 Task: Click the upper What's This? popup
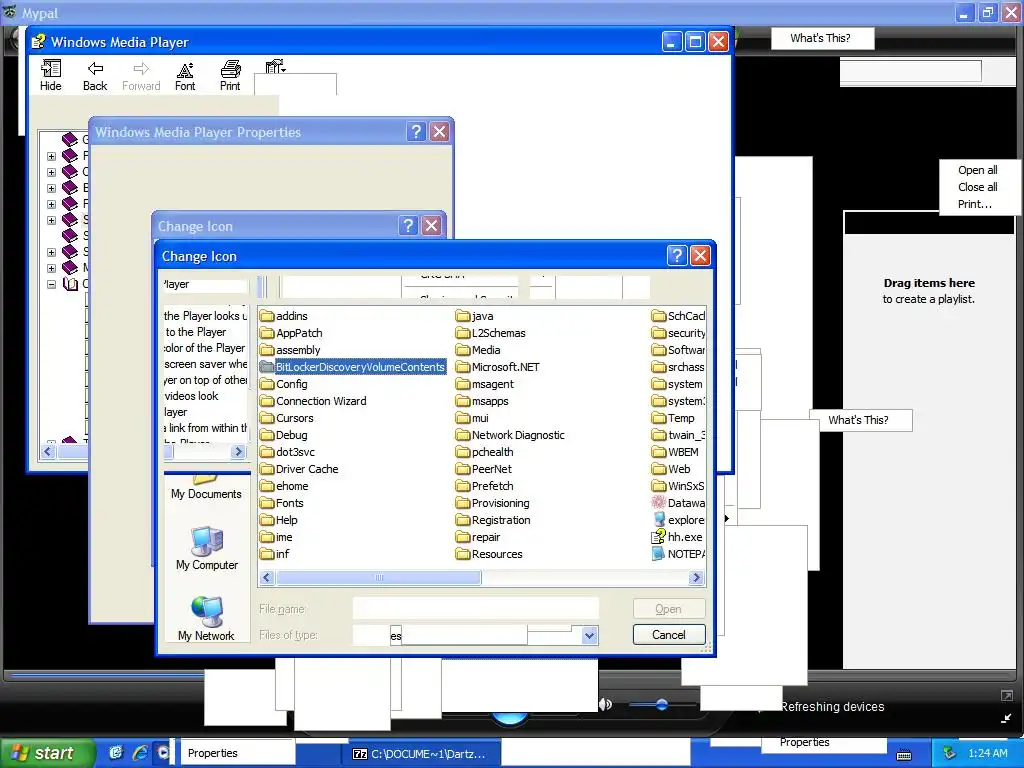point(821,38)
